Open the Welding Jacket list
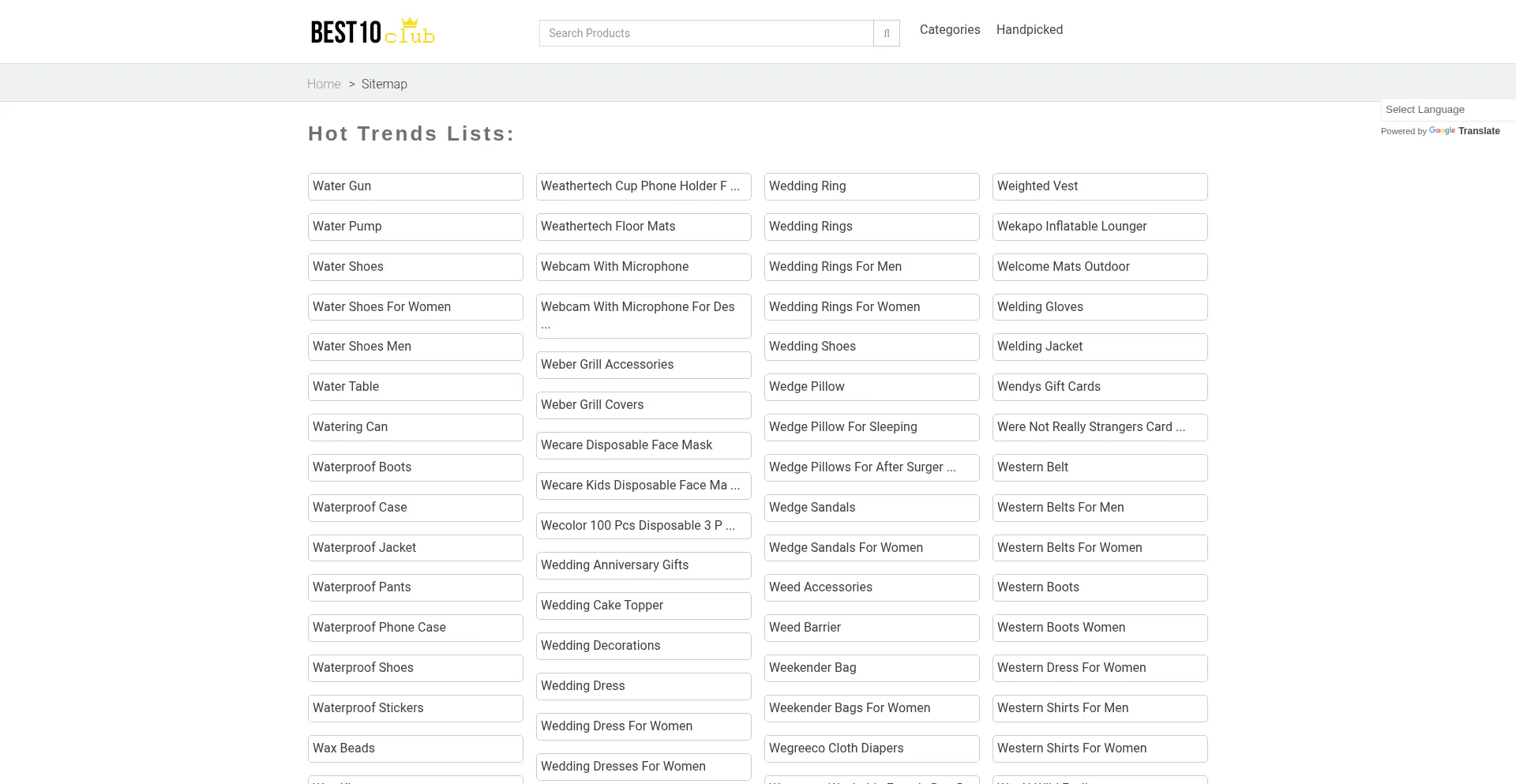The height and width of the screenshot is (784, 1516). click(1100, 347)
